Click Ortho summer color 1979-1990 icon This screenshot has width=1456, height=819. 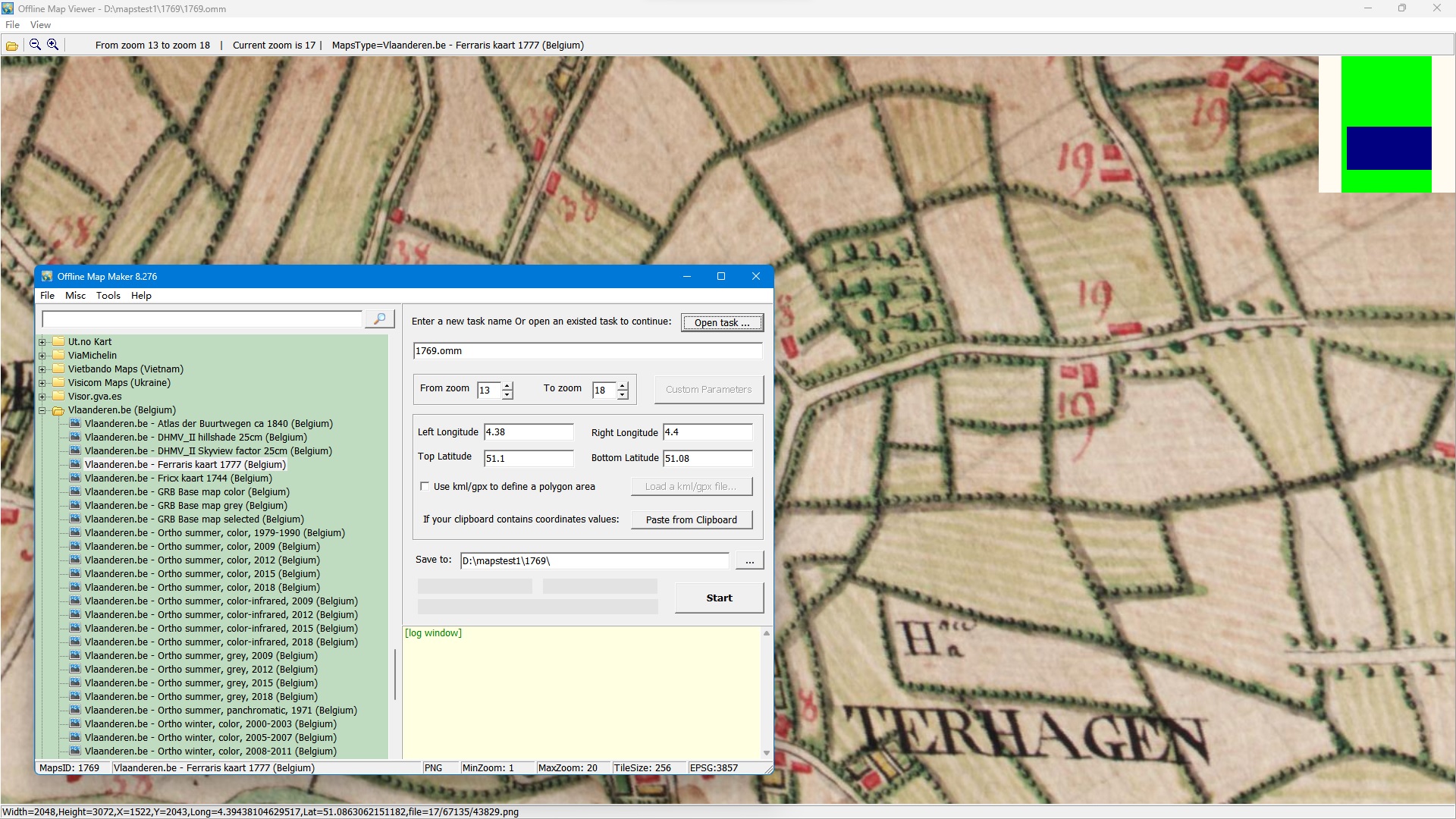tap(75, 532)
